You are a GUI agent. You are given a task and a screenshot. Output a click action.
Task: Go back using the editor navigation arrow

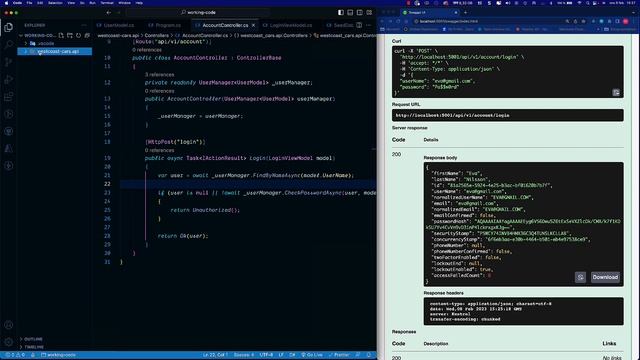coord(109,13)
